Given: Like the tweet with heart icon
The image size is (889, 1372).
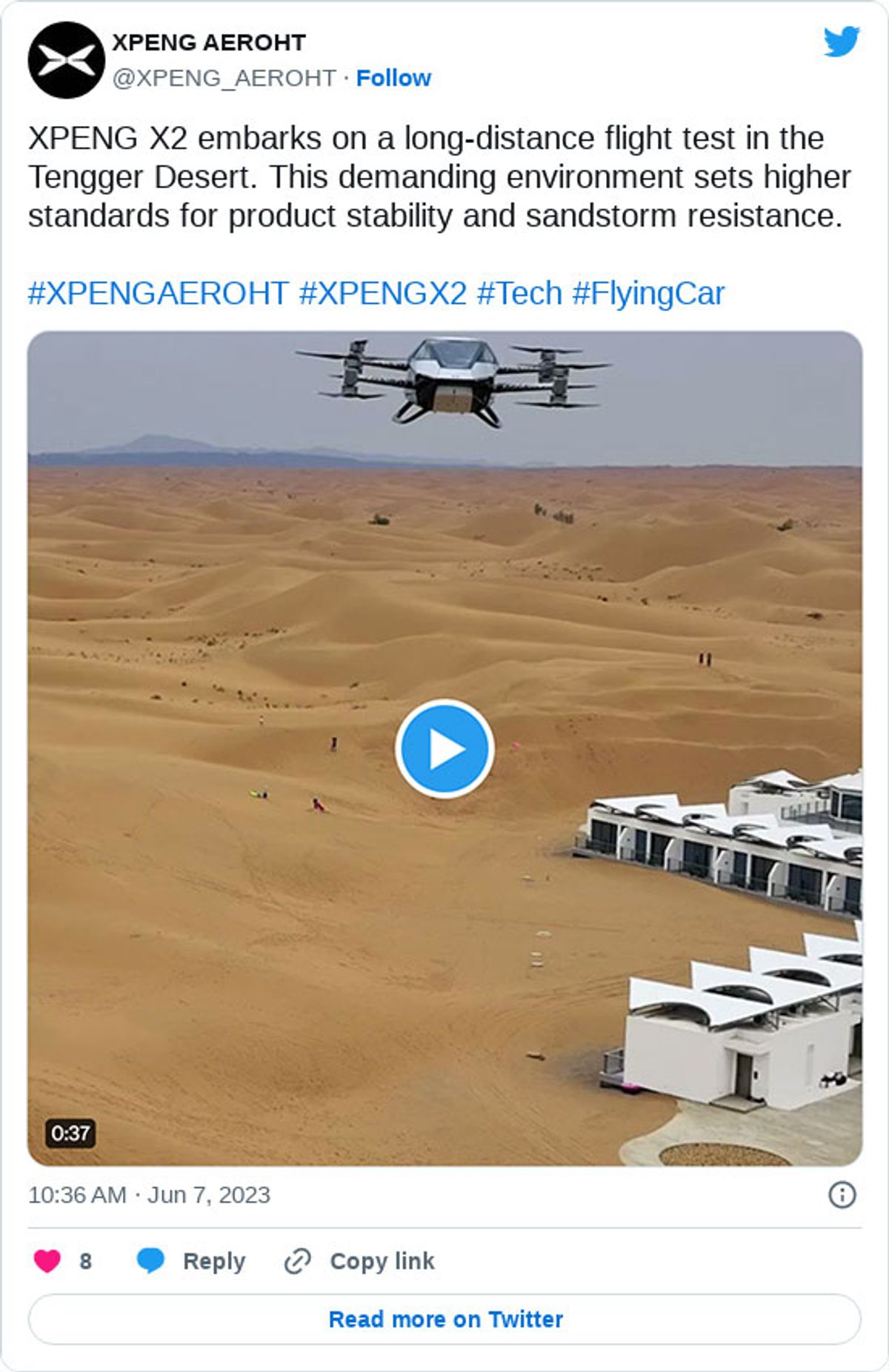Looking at the screenshot, I should [x=47, y=1260].
